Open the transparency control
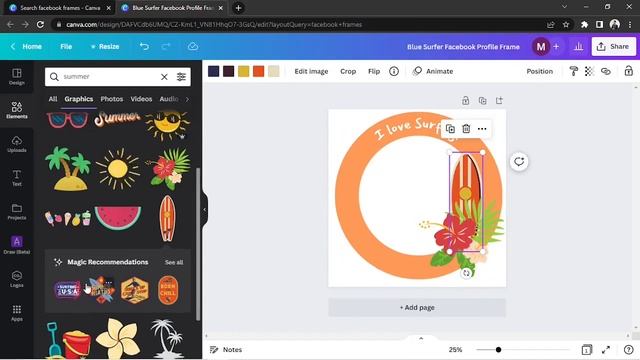Screen dimensions: 640x360 [x=589, y=71]
